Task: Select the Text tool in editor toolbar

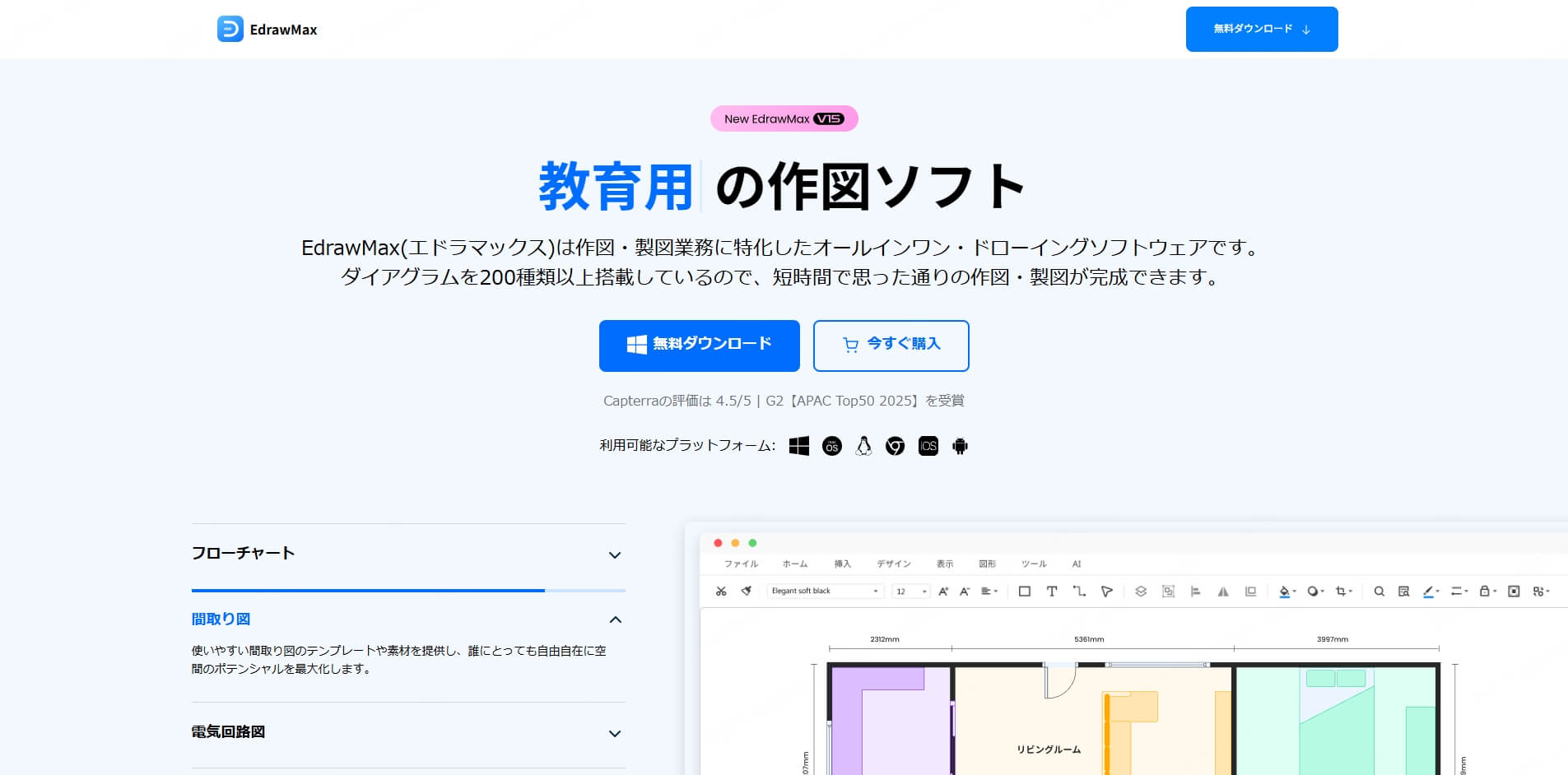Action: click(x=1051, y=592)
